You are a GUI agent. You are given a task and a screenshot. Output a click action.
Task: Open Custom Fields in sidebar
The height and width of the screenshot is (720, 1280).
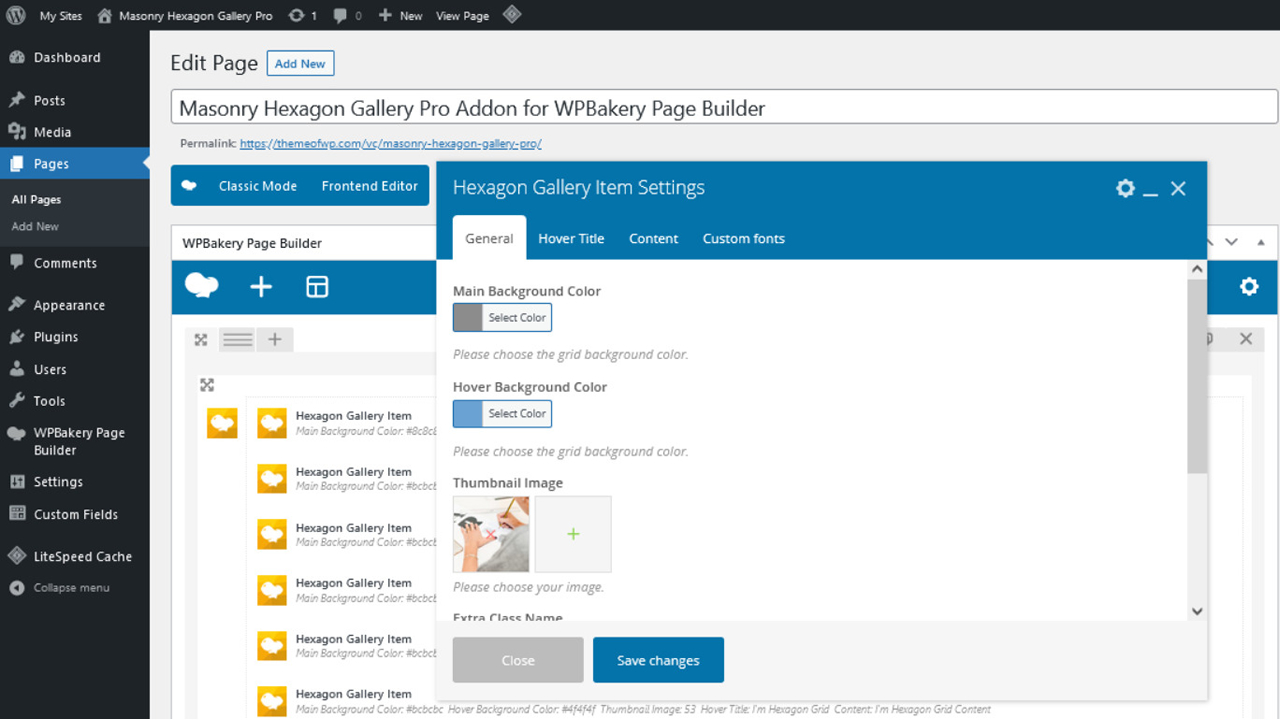(x=75, y=514)
